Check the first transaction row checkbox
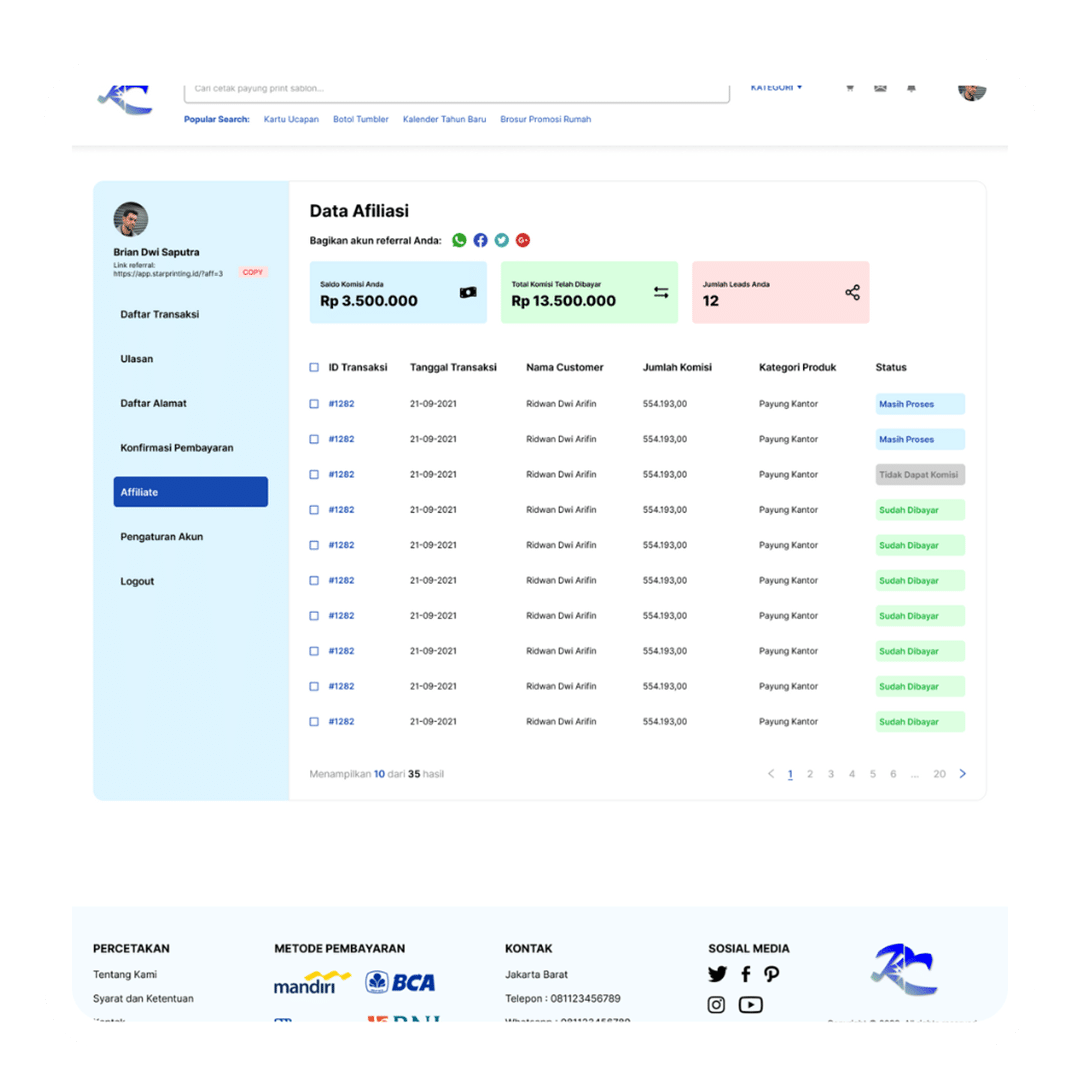The width and height of the screenshot is (1080, 1080). tap(314, 404)
